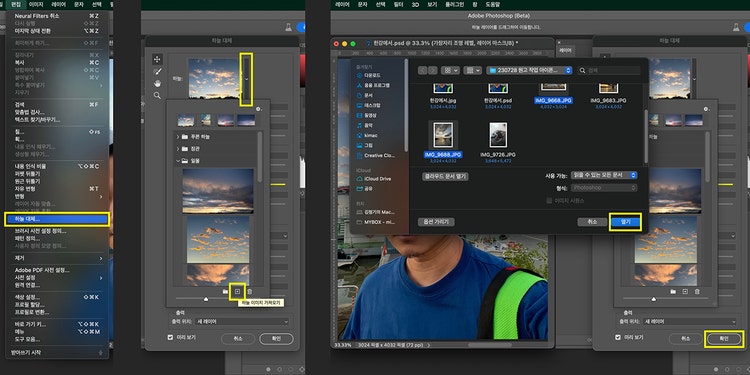Open the sky presets gear menu beside the highlighted arrow

click(259, 109)
